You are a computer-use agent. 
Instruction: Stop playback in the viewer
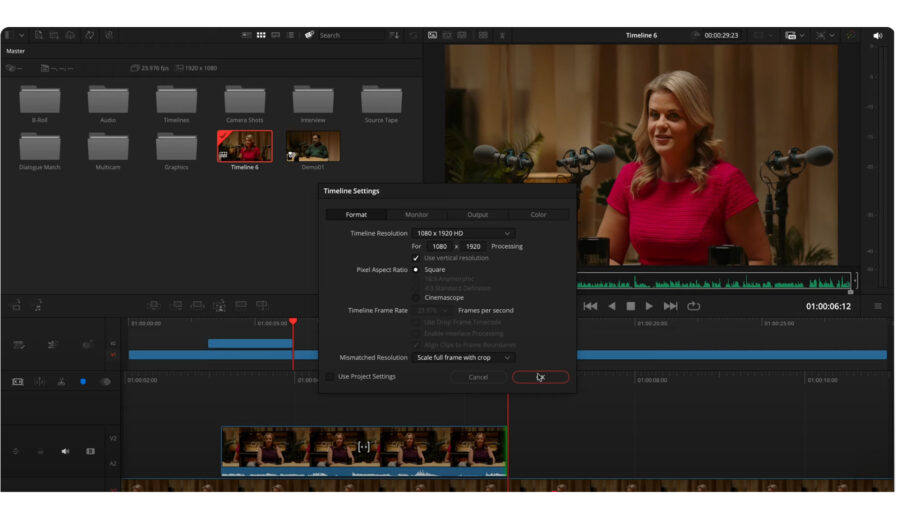pyautogui.click(x=630, y=306)
